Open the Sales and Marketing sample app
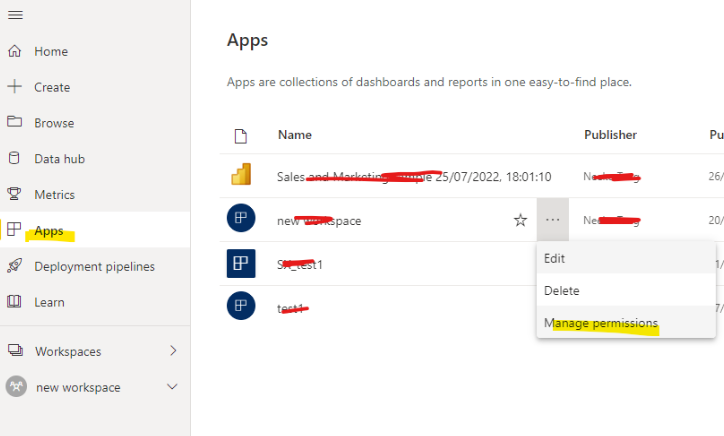The width and height of the screenshot is (724, 436). [414, 176]
